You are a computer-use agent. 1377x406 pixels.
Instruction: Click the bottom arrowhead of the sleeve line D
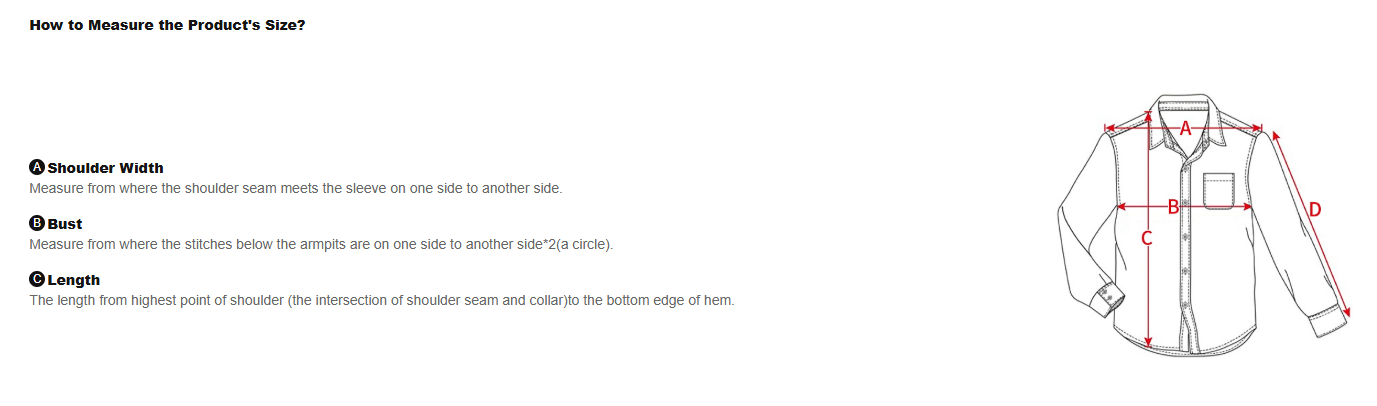1346,311
